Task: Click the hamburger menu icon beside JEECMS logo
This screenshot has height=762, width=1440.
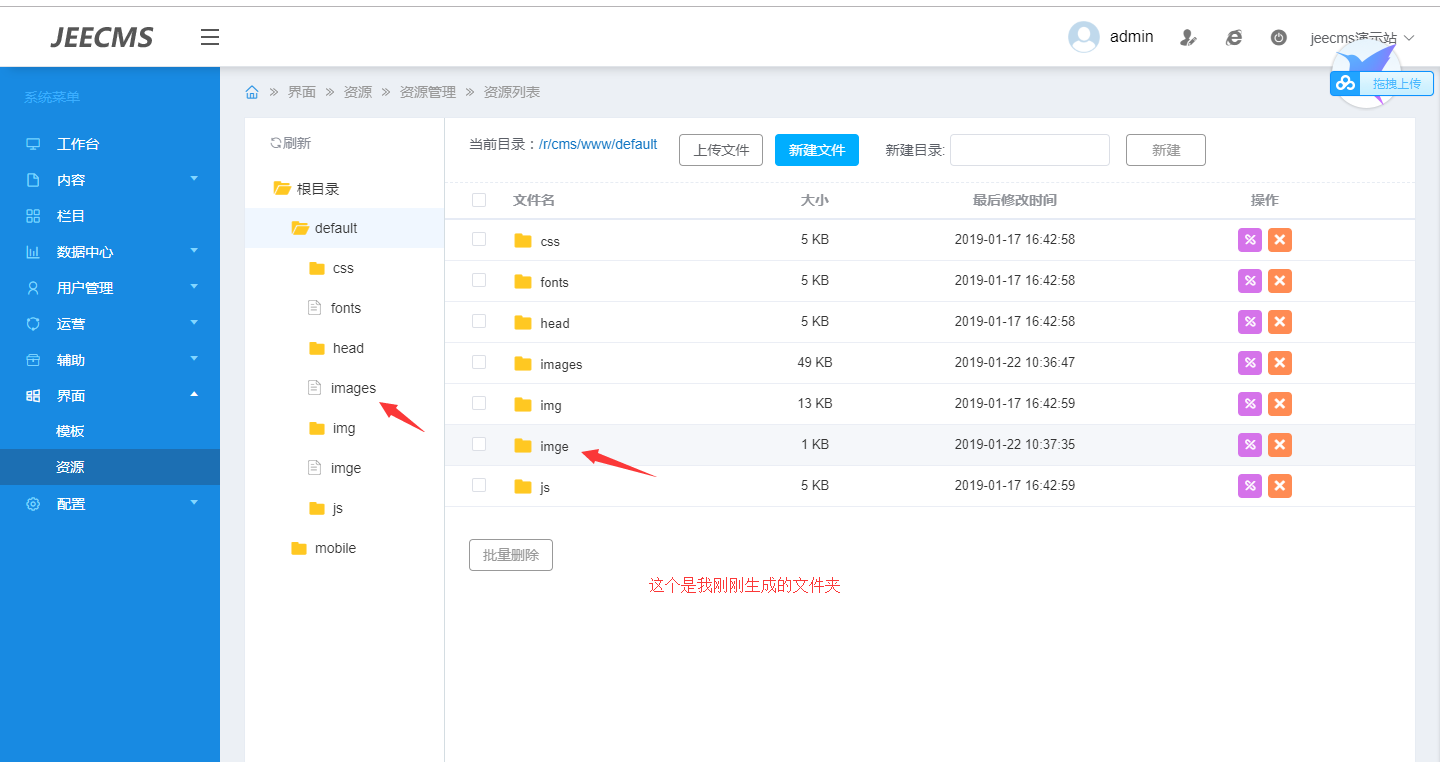Action: click(209, 38)
